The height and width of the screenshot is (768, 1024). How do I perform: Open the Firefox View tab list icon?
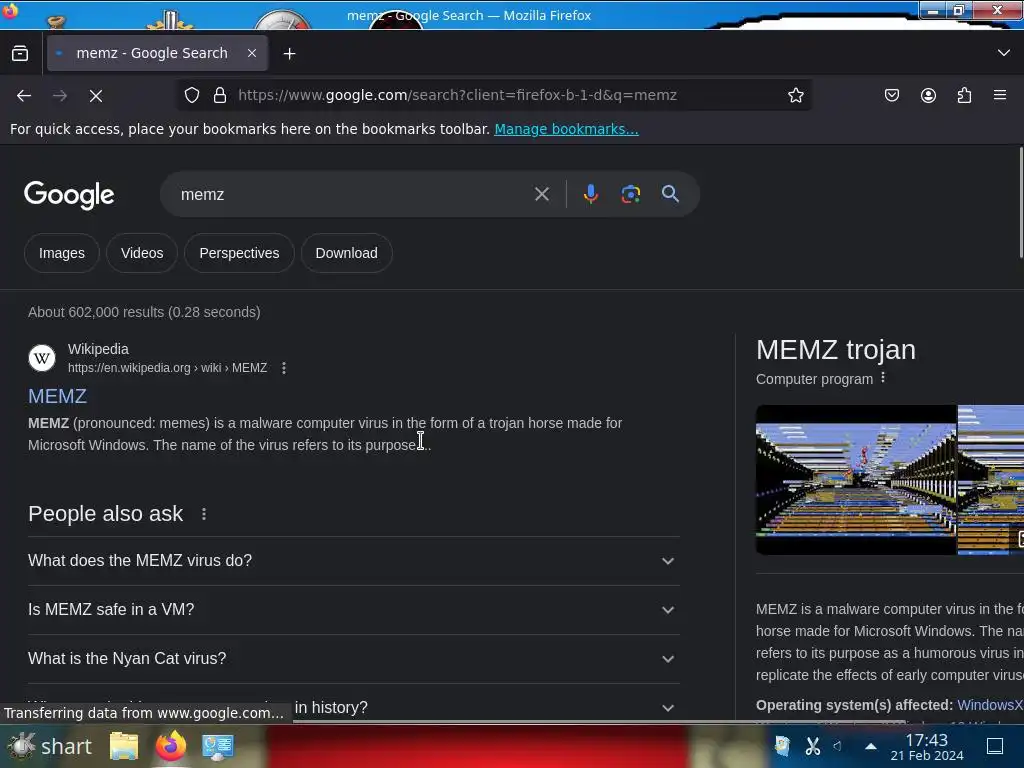20,54
